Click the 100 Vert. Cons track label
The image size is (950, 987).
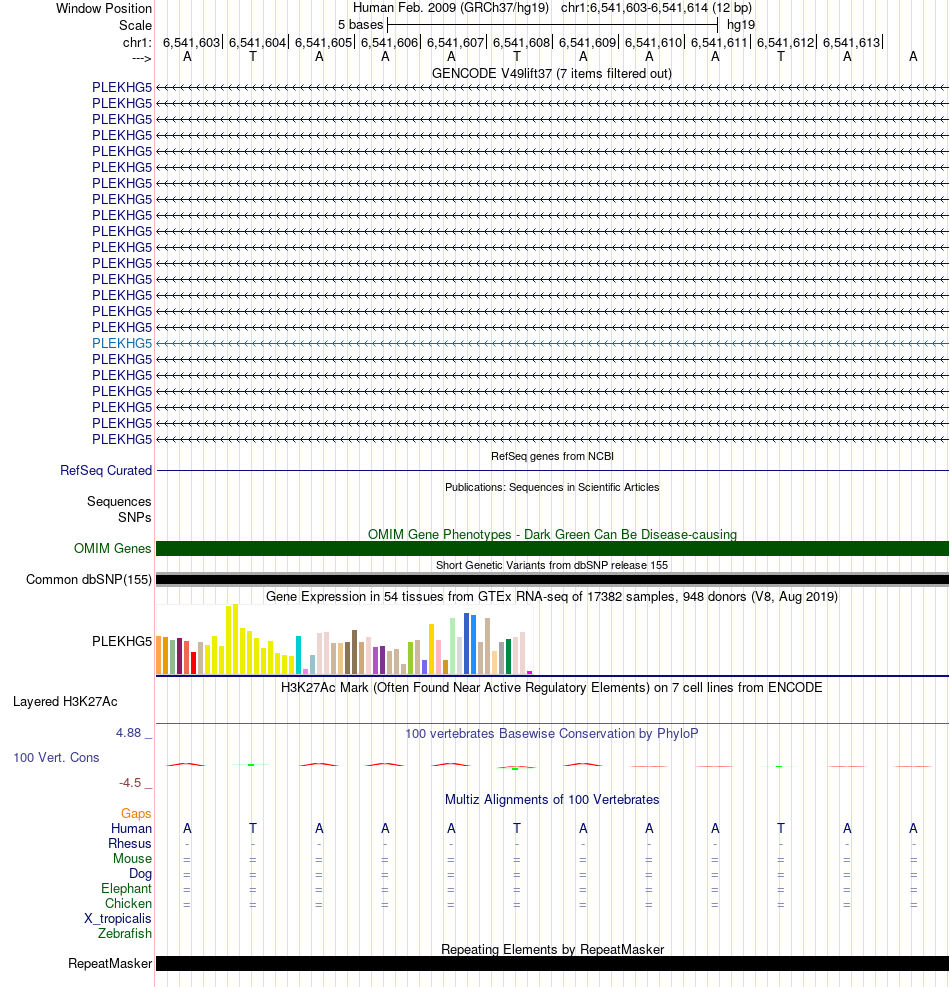tap(57, 758)
